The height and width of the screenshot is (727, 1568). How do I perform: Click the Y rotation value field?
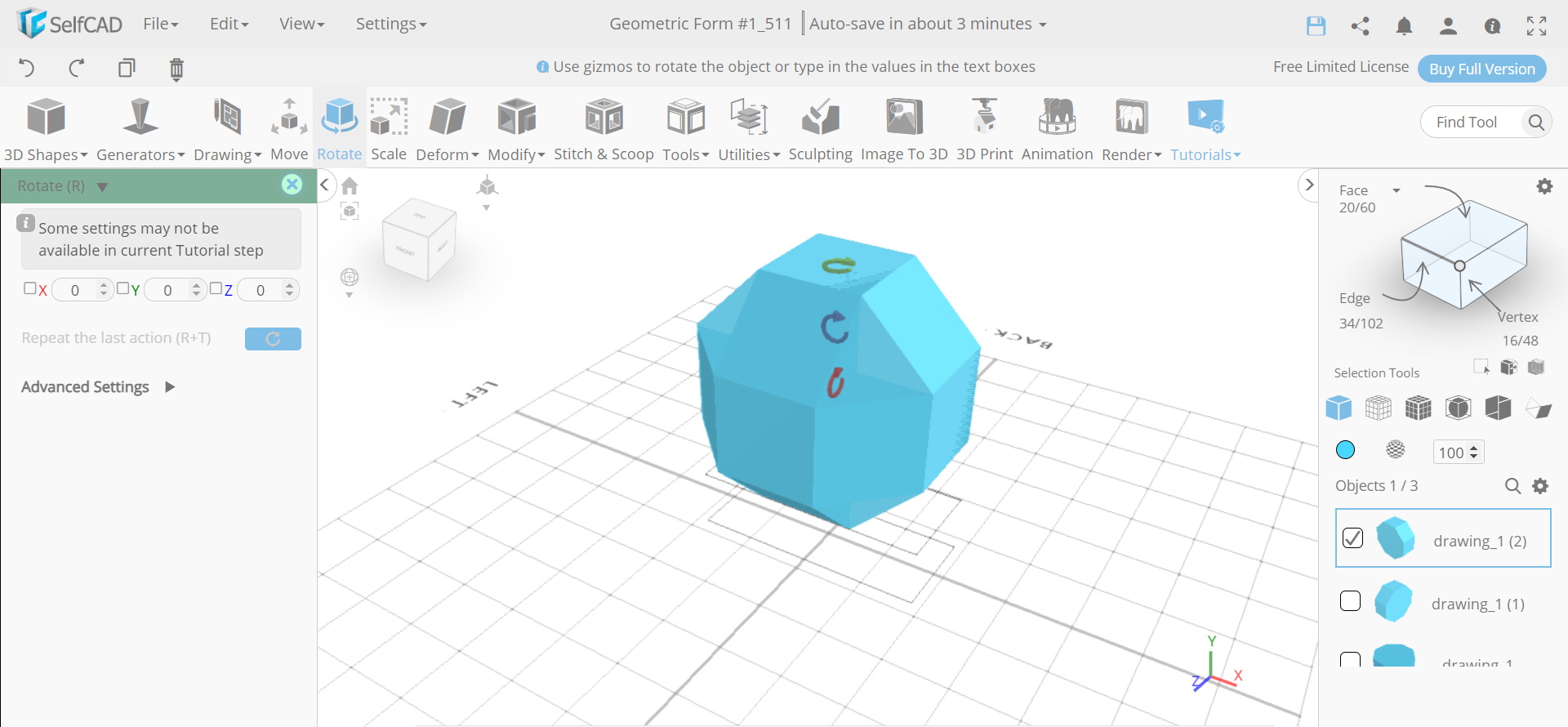(x=176, y=290)
